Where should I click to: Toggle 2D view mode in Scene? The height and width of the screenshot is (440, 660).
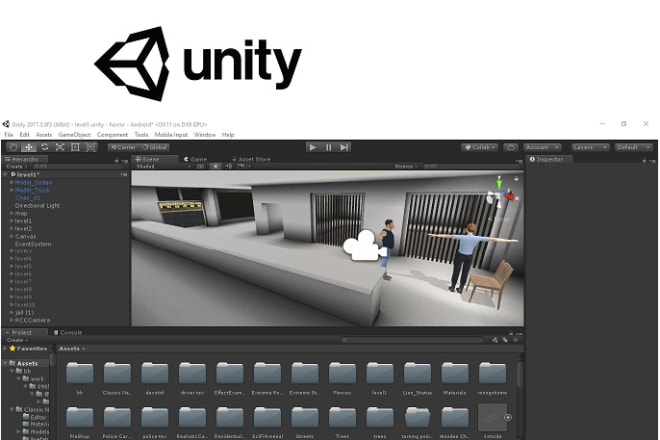coord(200,166)
